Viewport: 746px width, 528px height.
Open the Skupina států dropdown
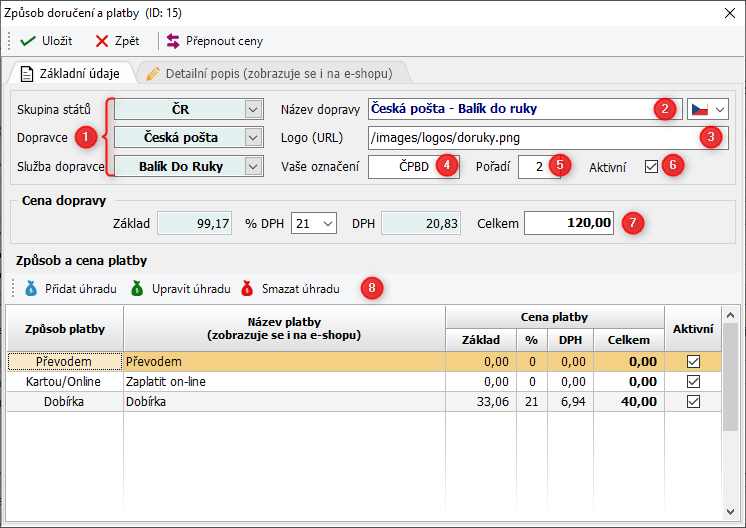tap(253, 109)
